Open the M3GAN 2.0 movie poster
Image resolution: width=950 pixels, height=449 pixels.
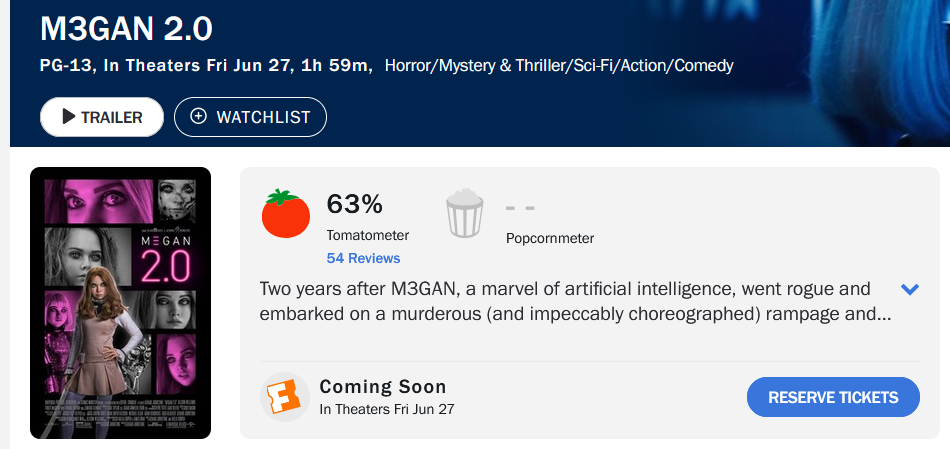click(x=121, y=303)
